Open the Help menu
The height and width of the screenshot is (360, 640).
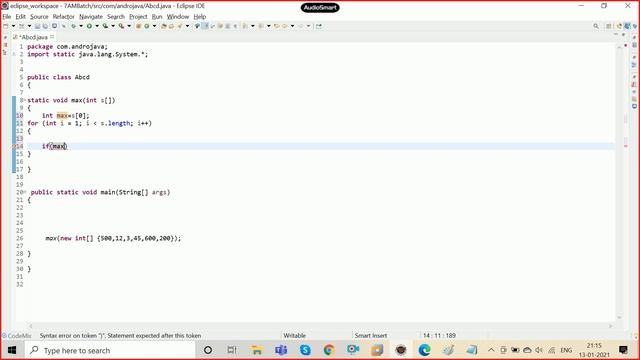[200, 17]
